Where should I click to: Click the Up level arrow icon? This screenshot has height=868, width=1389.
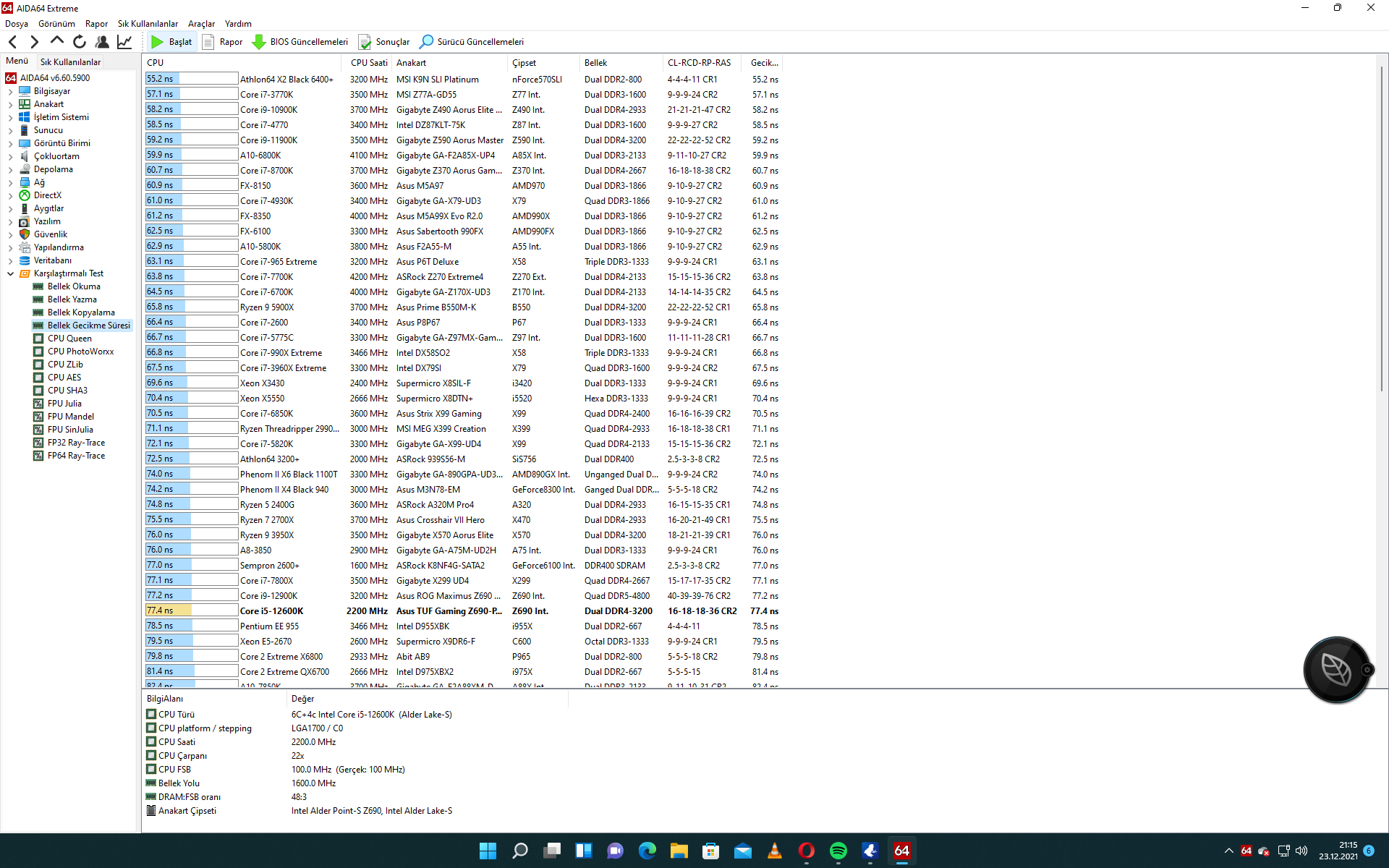pyautogui.click(x=56, y=42)
